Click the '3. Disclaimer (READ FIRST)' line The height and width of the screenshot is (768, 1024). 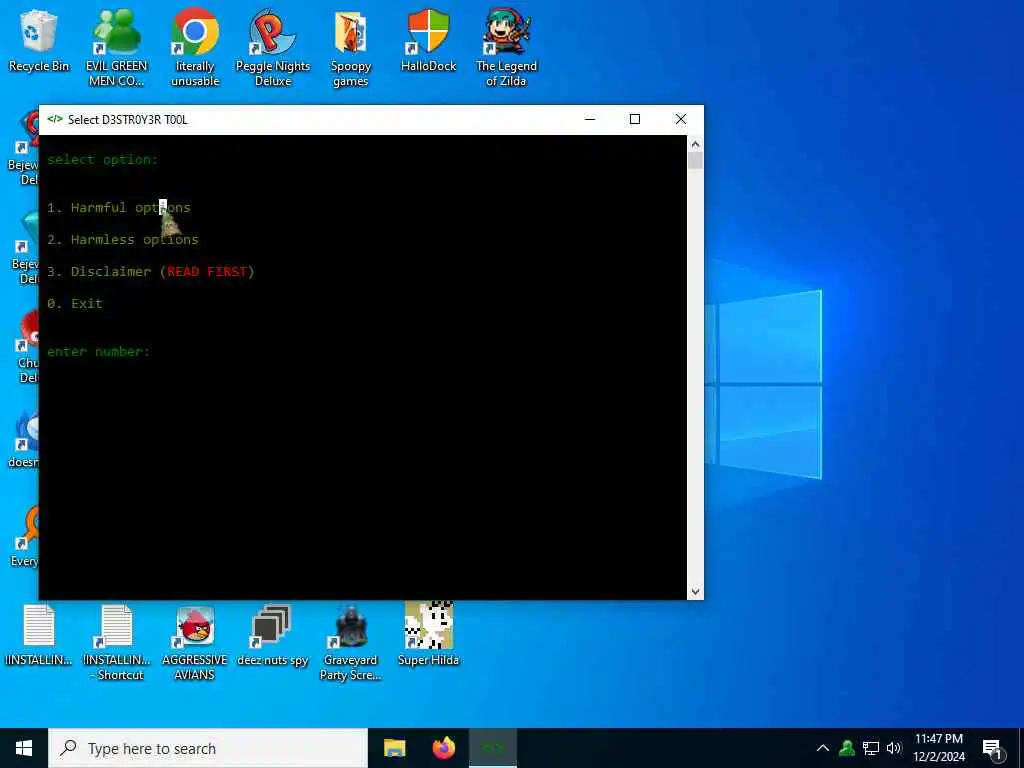[x=151, y=272]
